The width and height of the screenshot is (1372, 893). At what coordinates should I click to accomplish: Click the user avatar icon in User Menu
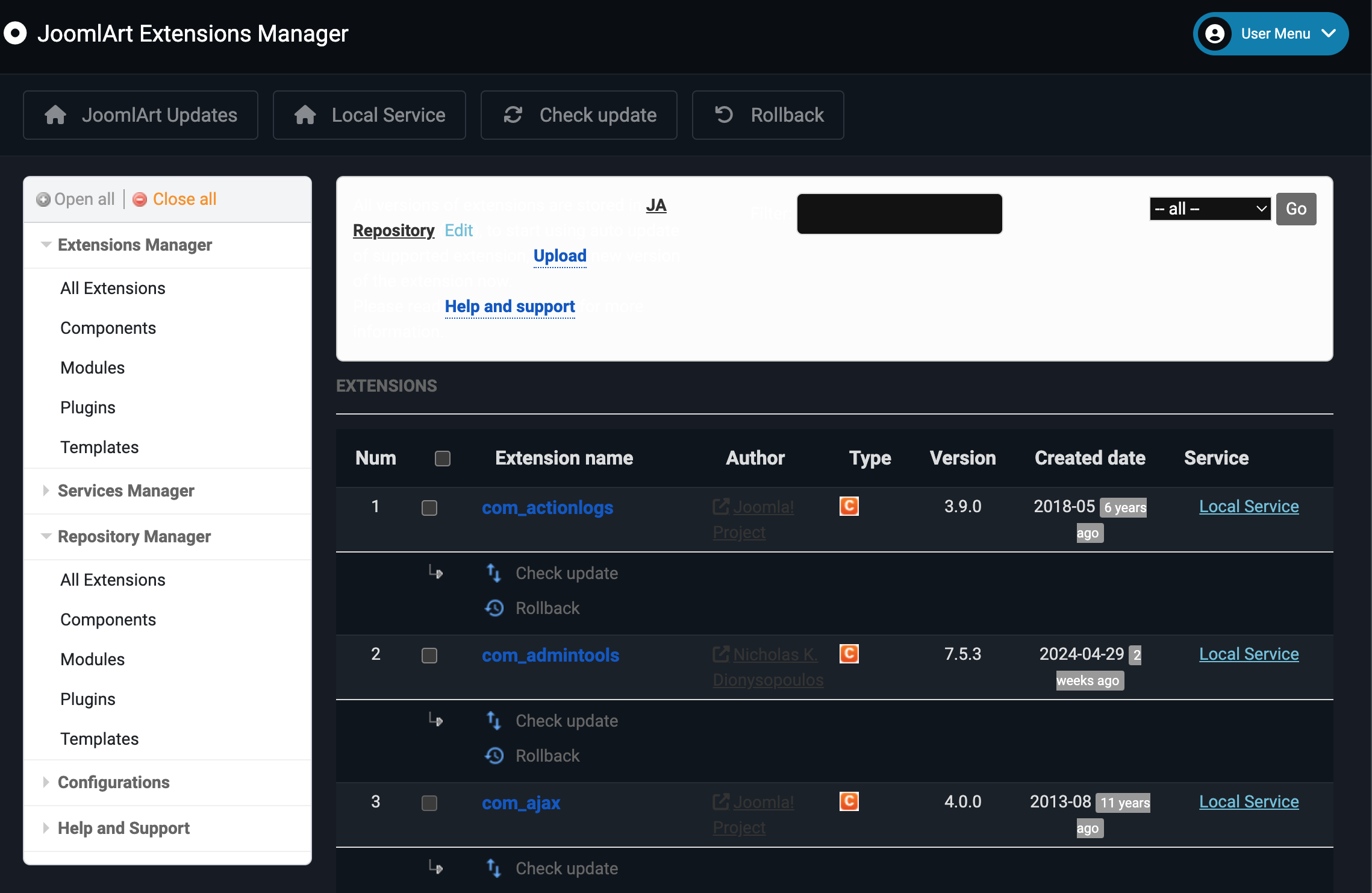[x=1215, y=34]
